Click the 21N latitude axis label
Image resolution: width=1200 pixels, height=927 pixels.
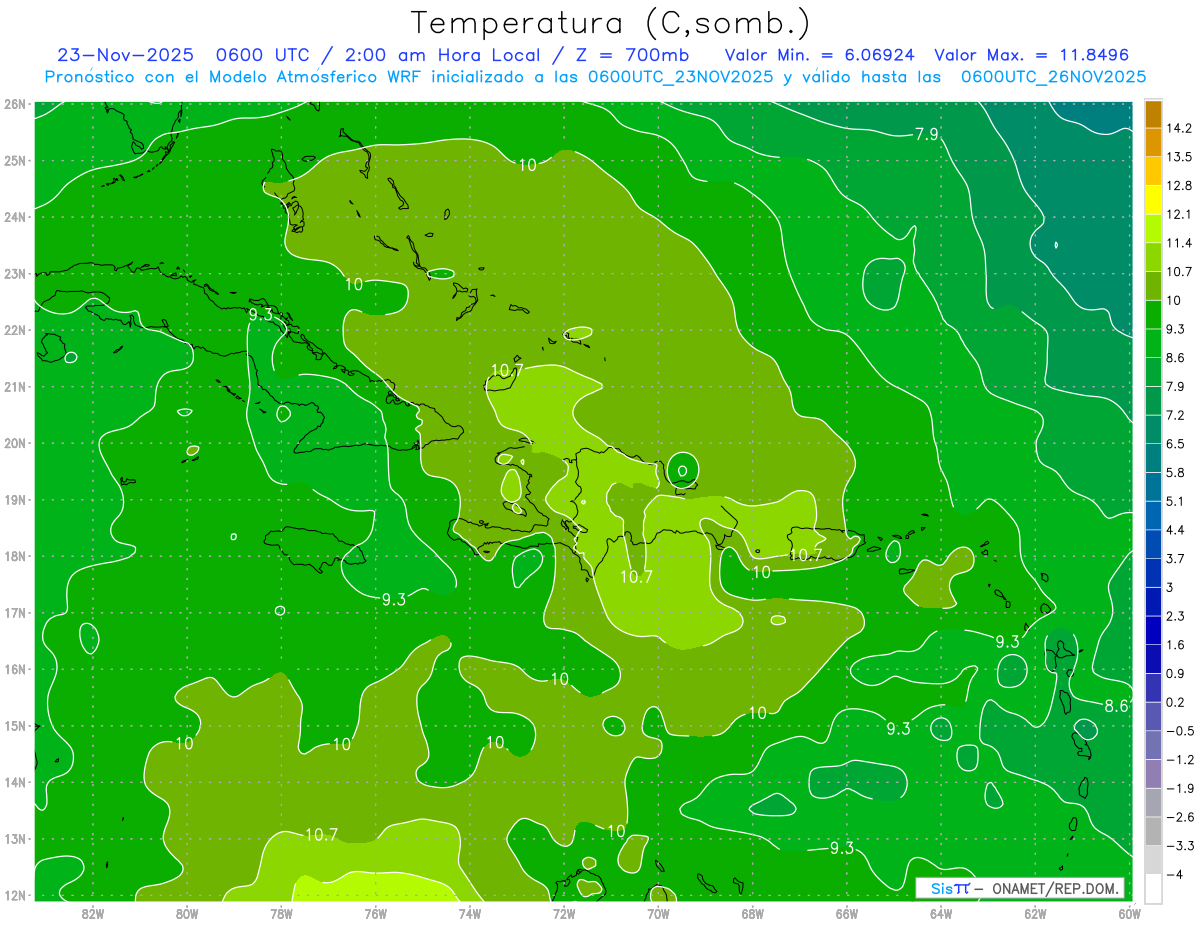pyautogui.click(x=14, y=386)
